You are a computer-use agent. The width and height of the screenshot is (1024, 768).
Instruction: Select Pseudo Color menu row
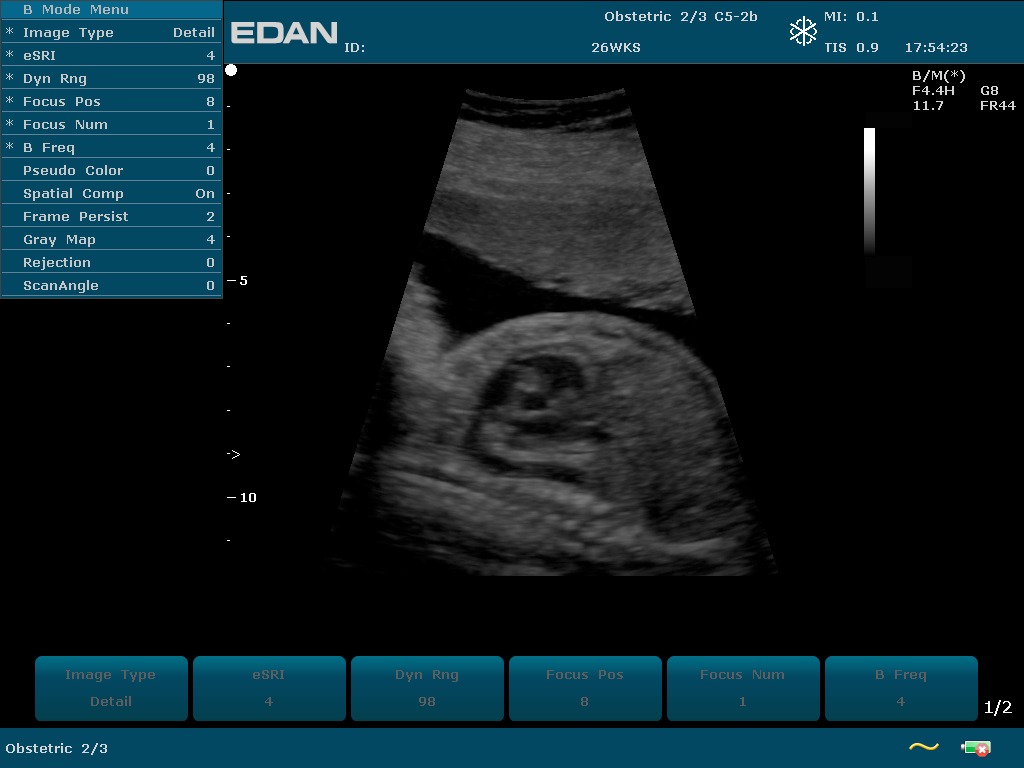[111, 171]
